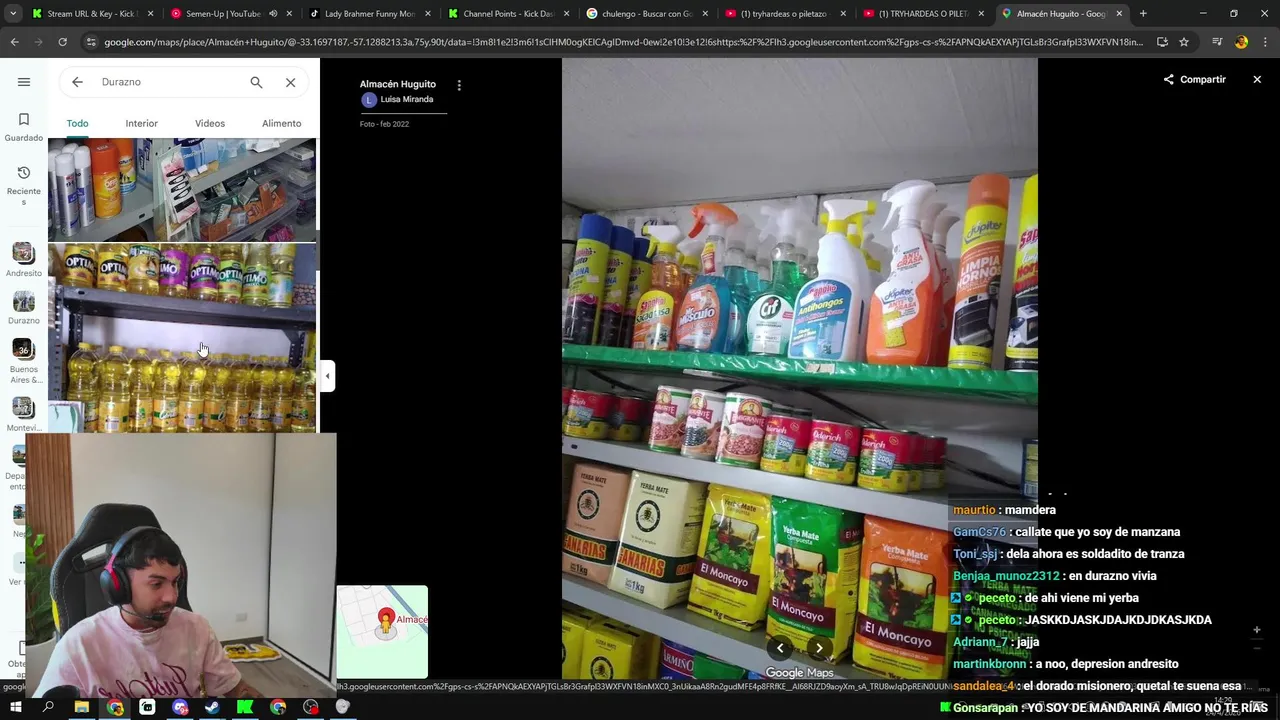Clear the Durazno search with X
This screenshot has width=1280, height=720.
[x=290, y=82]
